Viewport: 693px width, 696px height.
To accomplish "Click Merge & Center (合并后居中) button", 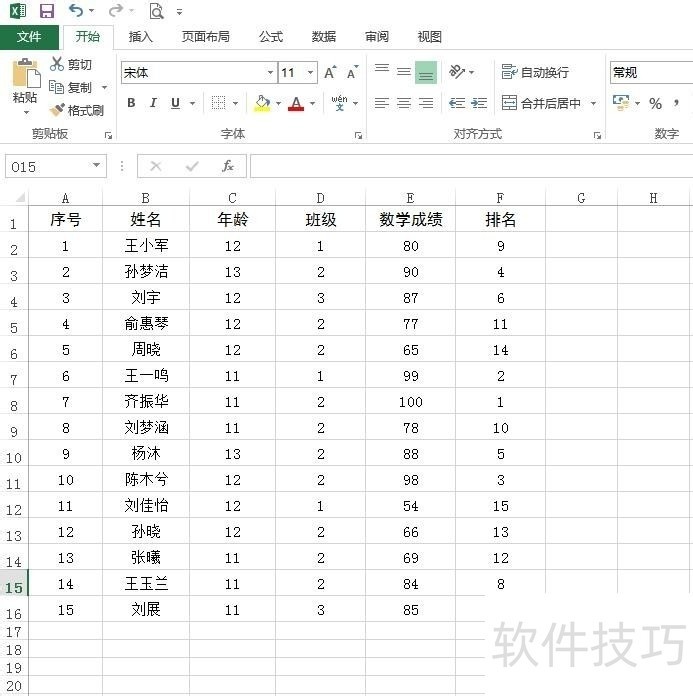I will click(x=541, y=103).
